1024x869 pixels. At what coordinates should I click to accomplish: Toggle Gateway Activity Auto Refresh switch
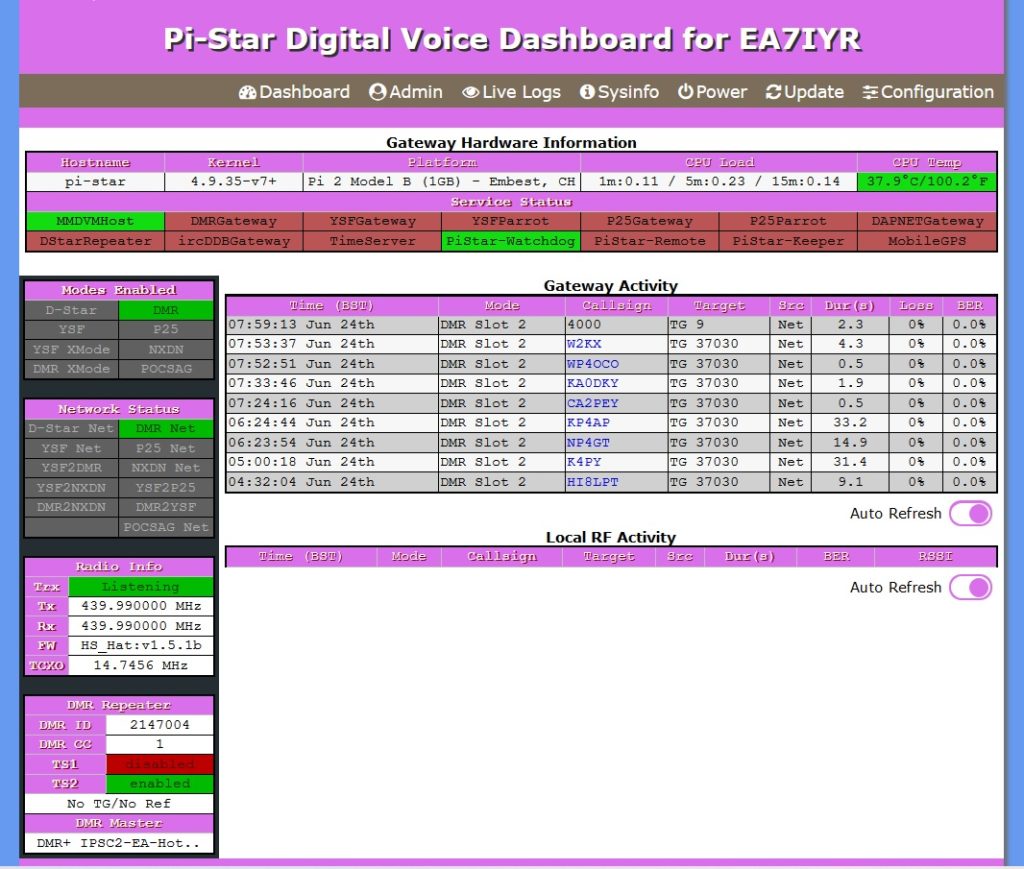click(x=970, y=514)
